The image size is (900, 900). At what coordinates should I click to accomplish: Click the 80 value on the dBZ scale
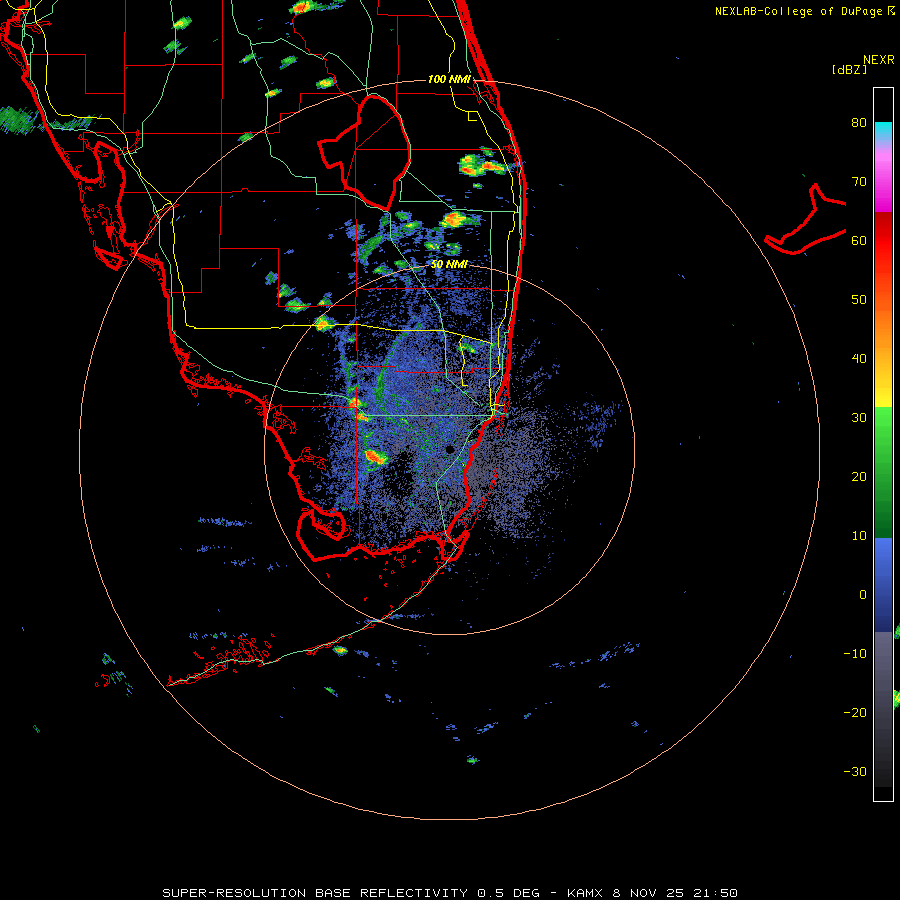coord(859,123)
